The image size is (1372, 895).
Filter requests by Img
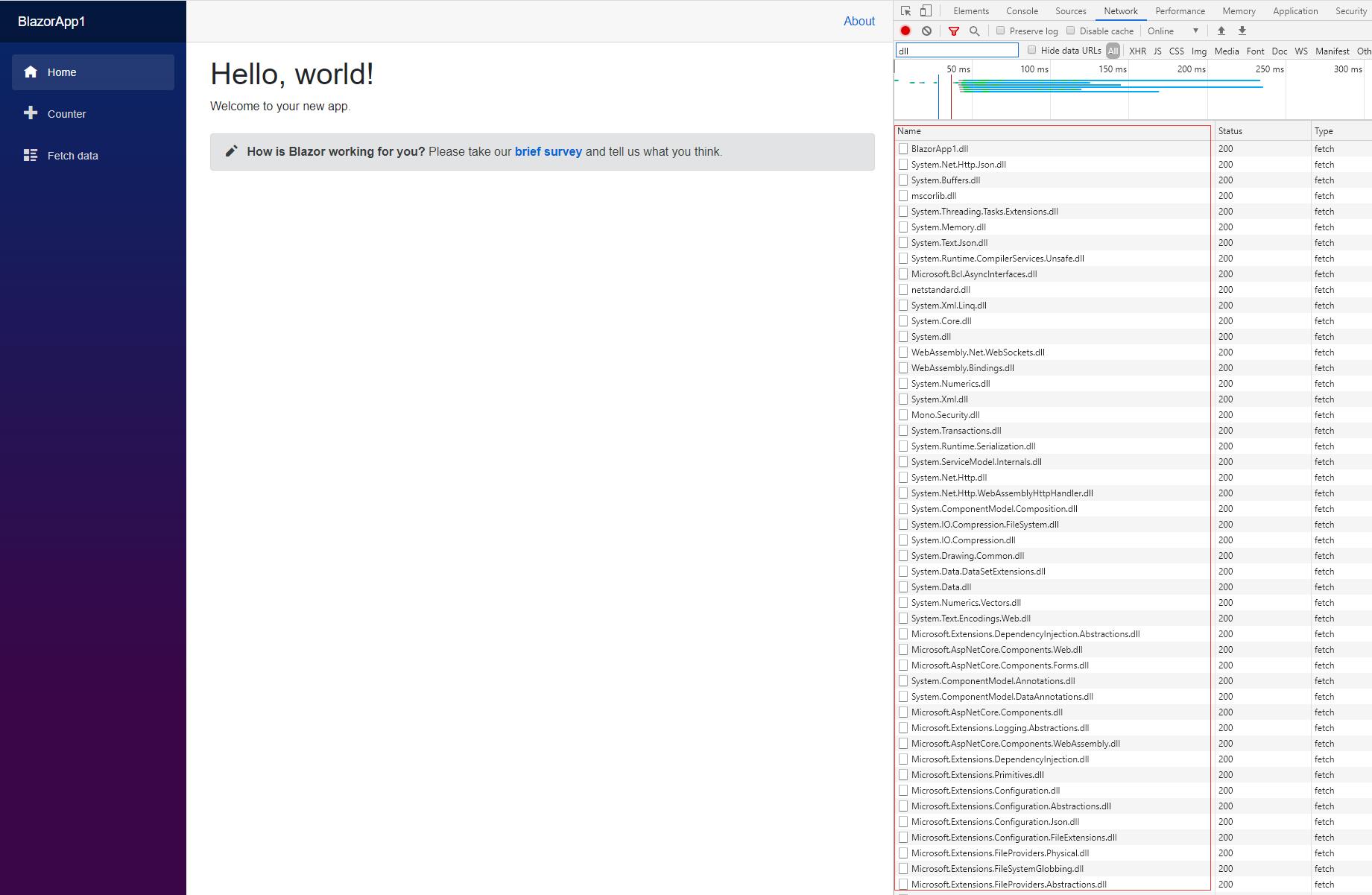pos(1199,51)
